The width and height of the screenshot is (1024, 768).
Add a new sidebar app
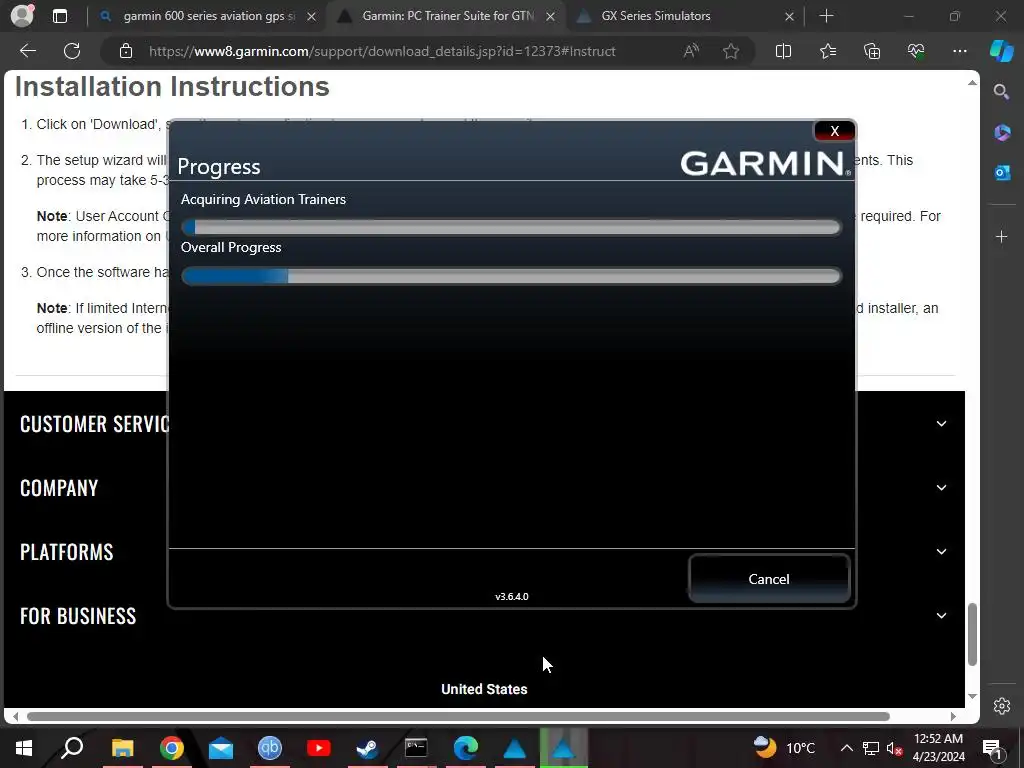pos(1001,236)
